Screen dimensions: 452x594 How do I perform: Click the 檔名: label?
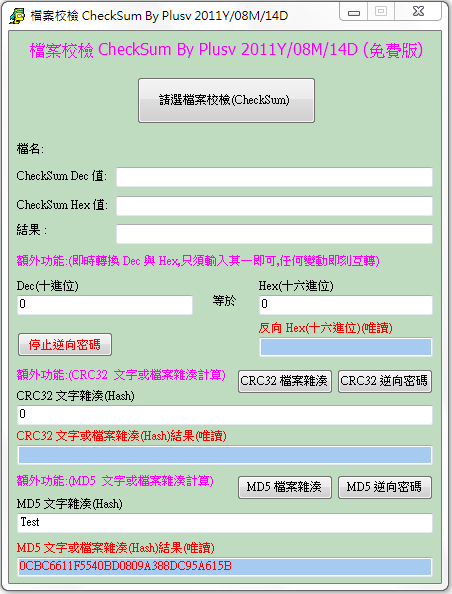click(x=30, y=148)
